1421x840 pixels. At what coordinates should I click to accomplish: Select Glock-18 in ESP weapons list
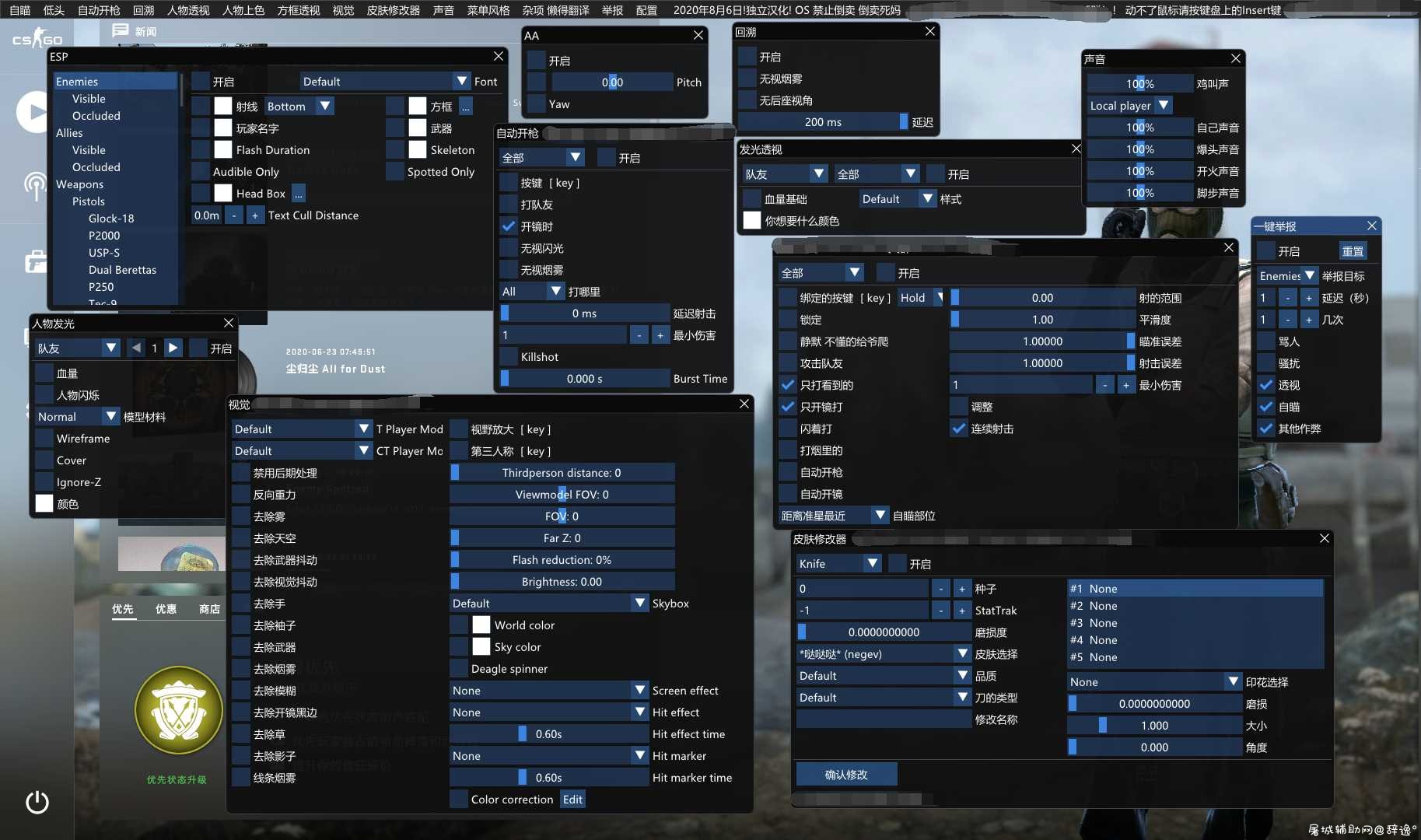(x=111, y=219)
